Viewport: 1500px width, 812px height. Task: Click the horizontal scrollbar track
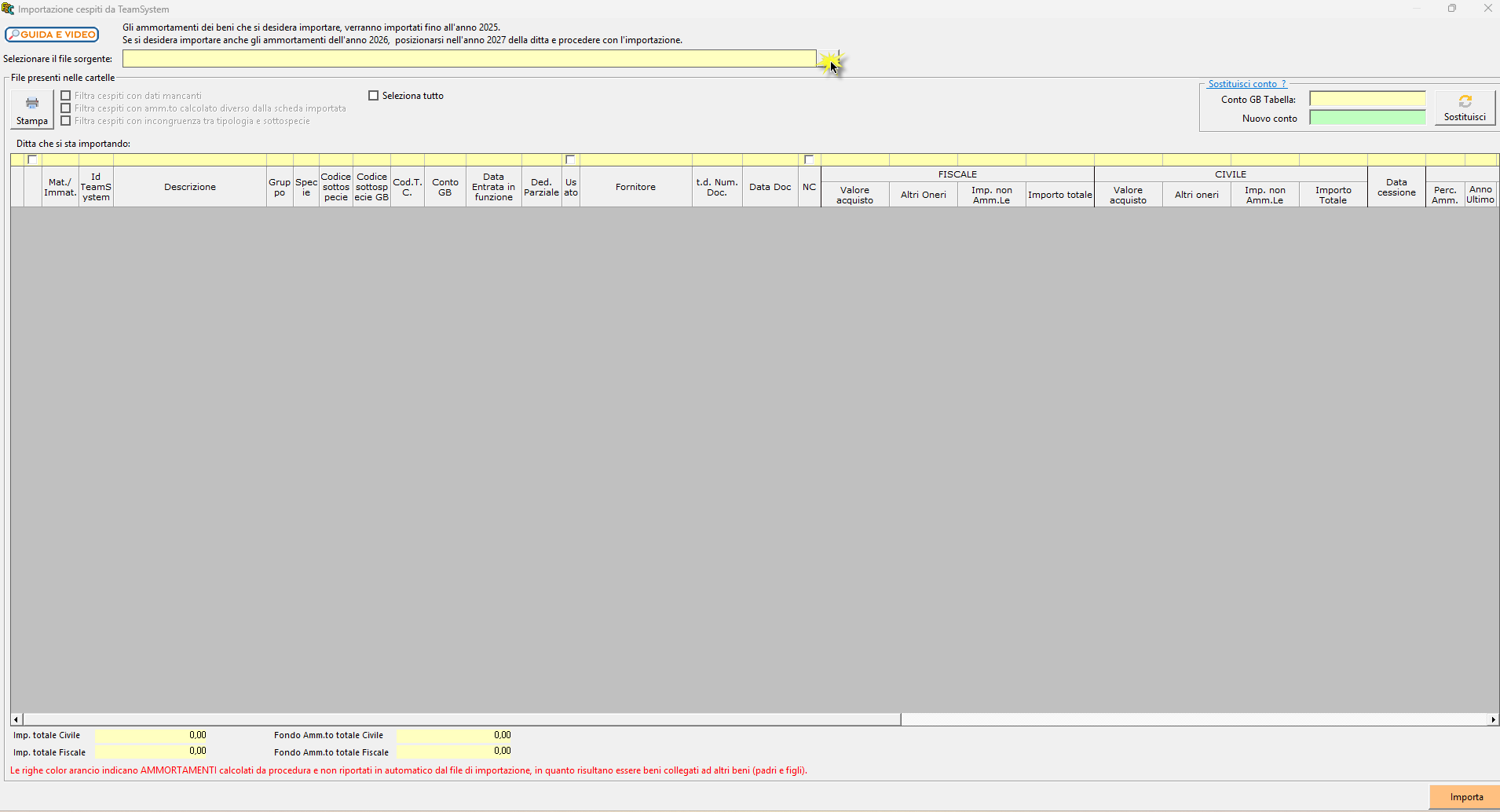click(x=1194, y=719)
